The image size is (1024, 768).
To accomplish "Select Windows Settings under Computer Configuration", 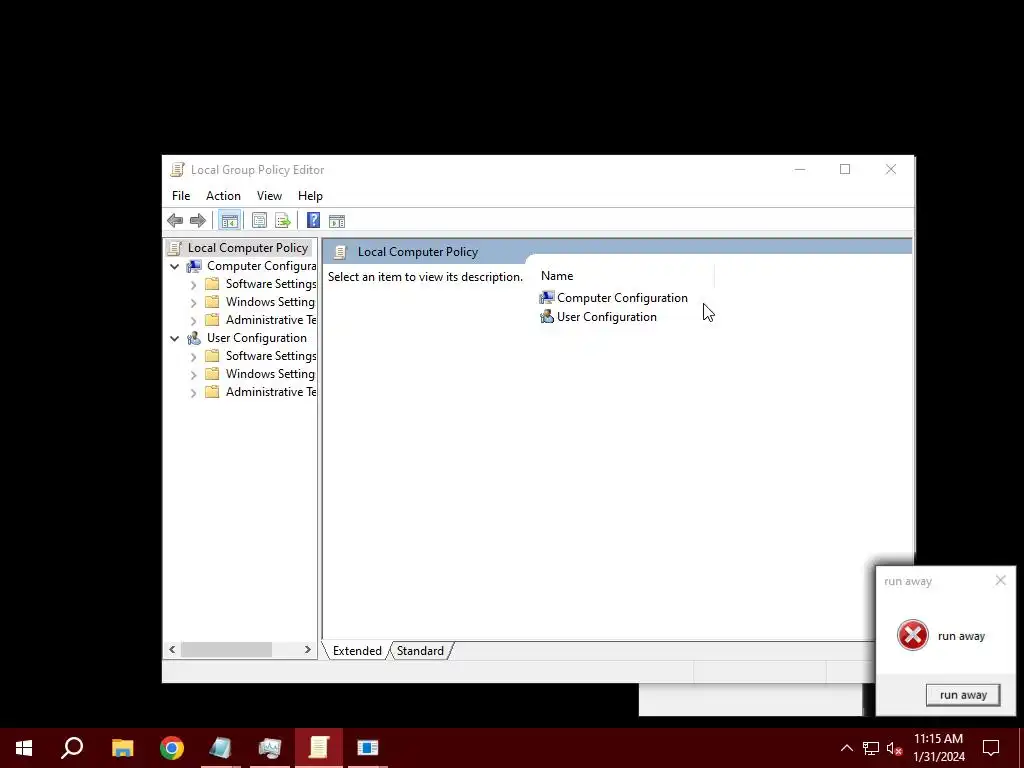I will (x=270, y=302).
